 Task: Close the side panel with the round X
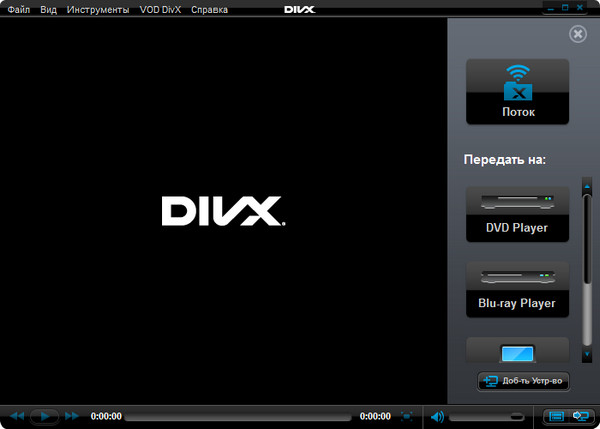577,34
